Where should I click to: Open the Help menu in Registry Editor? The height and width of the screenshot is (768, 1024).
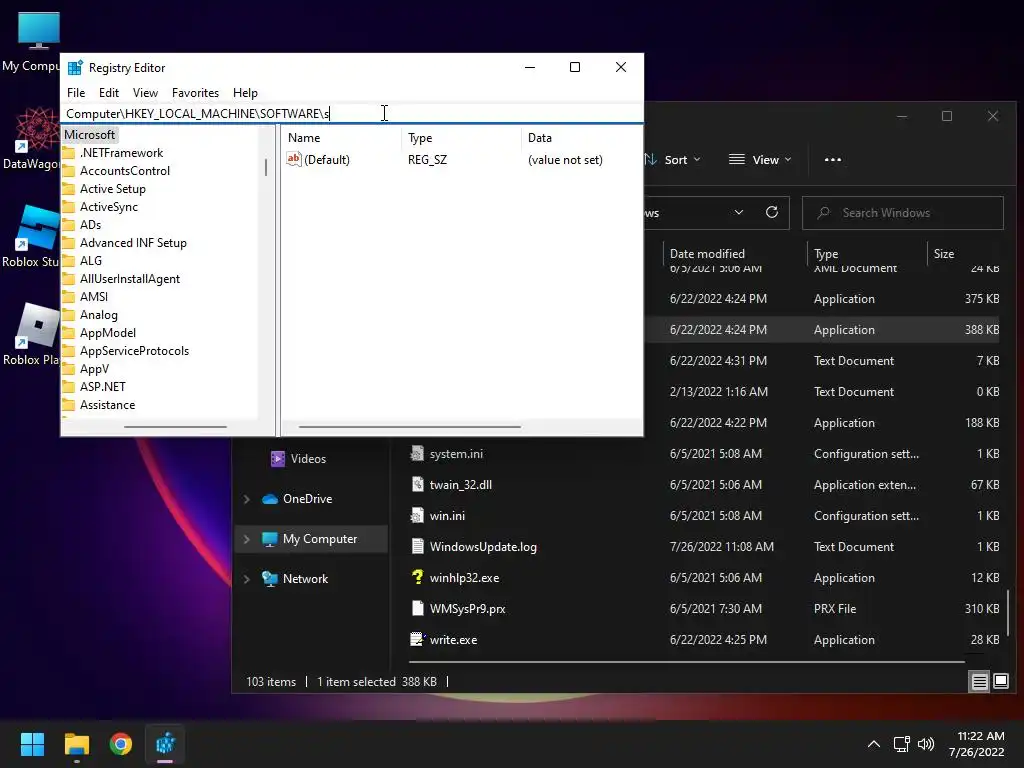pos(245,93)
